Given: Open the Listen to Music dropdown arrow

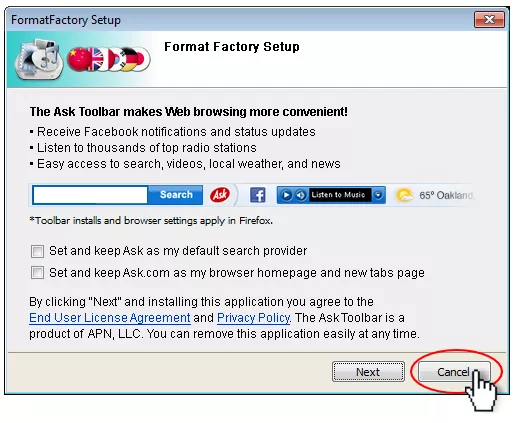Looking at the screenshot, I should point(378,195).
